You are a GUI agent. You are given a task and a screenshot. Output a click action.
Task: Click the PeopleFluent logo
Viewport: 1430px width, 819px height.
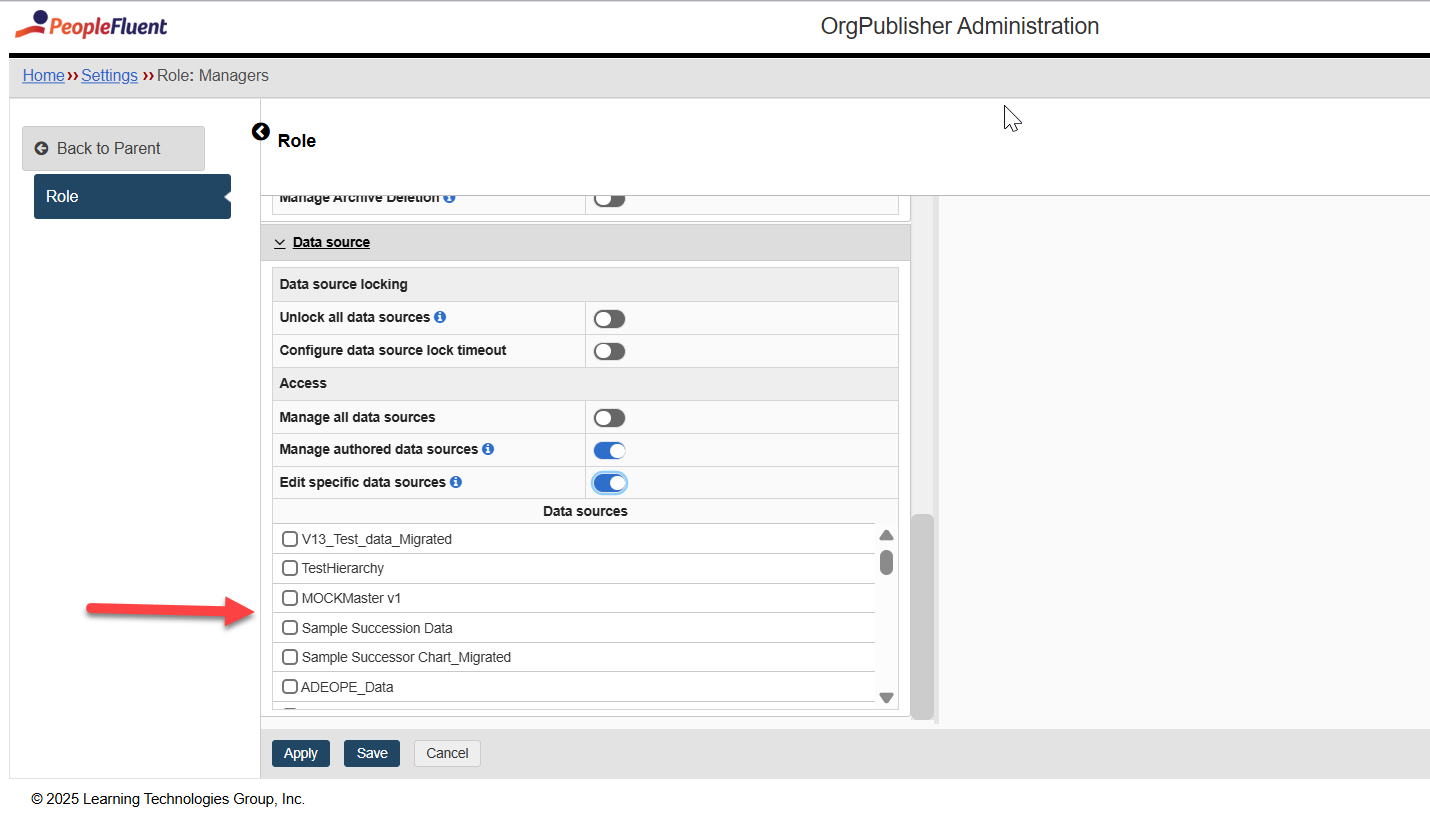pos(91,25)
